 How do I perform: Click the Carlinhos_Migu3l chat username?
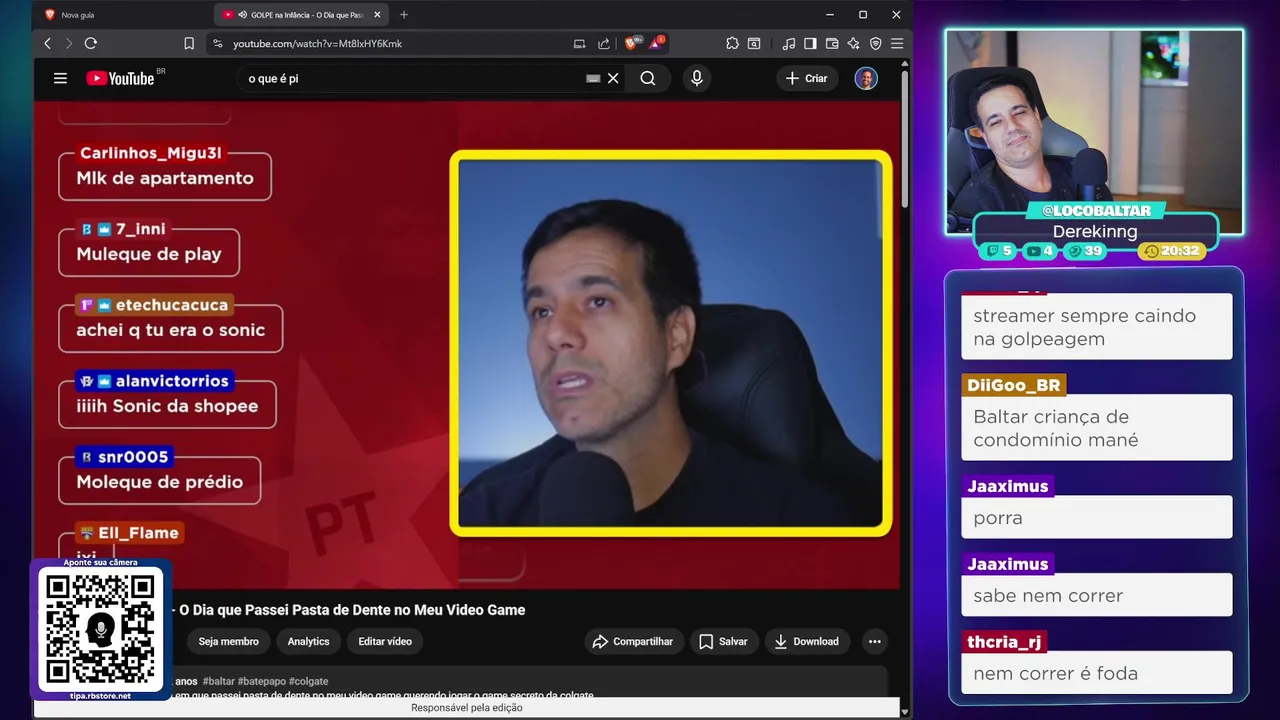point(150,153)
